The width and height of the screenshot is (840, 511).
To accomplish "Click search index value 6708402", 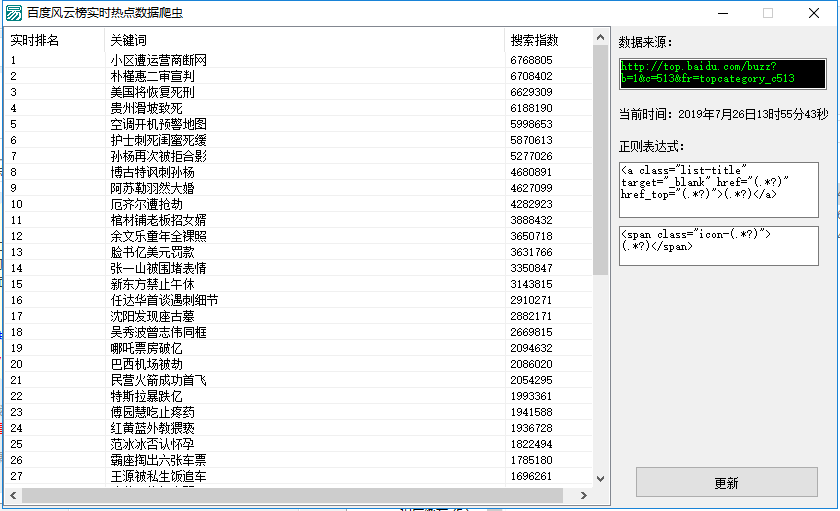I will coord(531,76).
